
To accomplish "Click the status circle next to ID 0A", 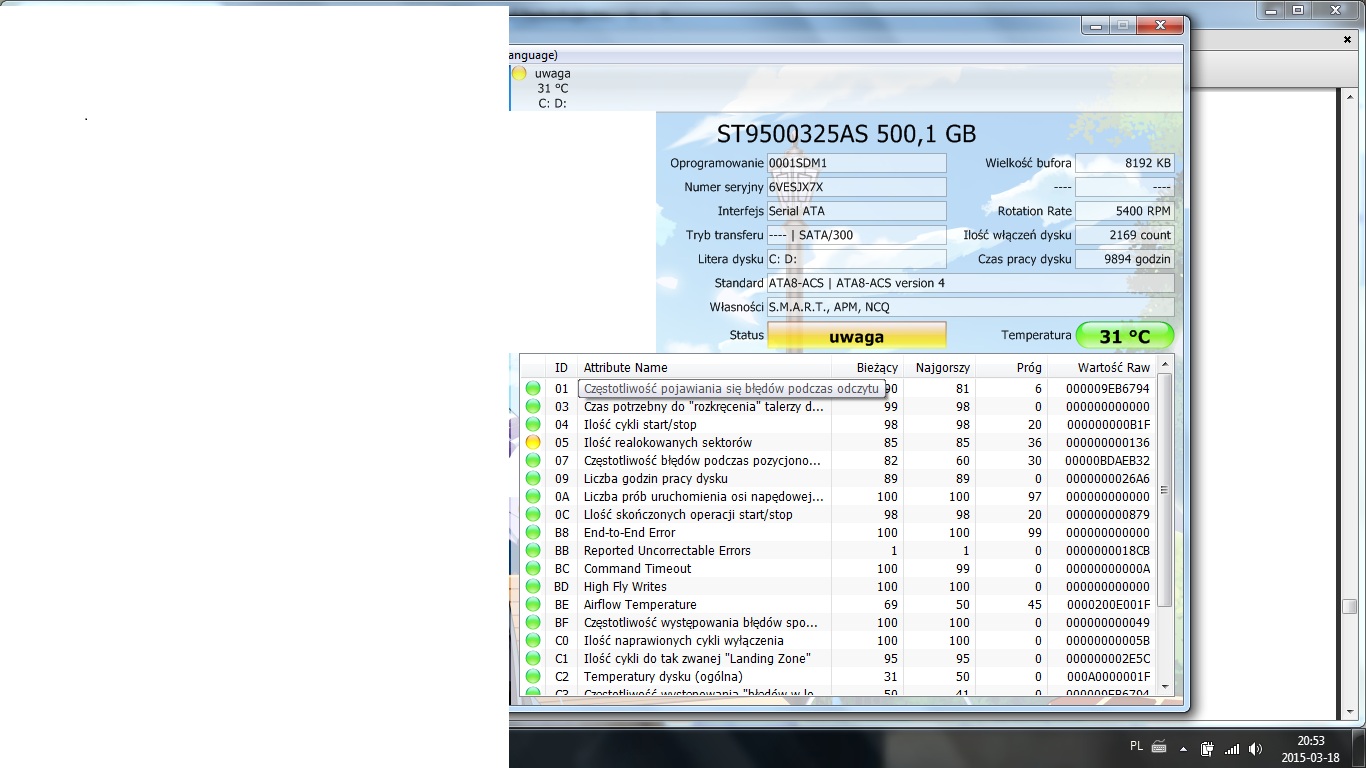I will [533, 497].
